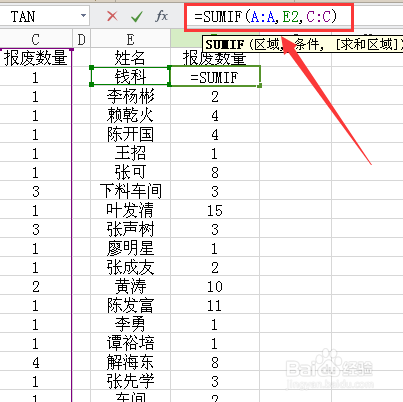Select cell containing 陈发富
Viewport: 403px width, 402px height.
pyautogui.click(x=130, y=305)
